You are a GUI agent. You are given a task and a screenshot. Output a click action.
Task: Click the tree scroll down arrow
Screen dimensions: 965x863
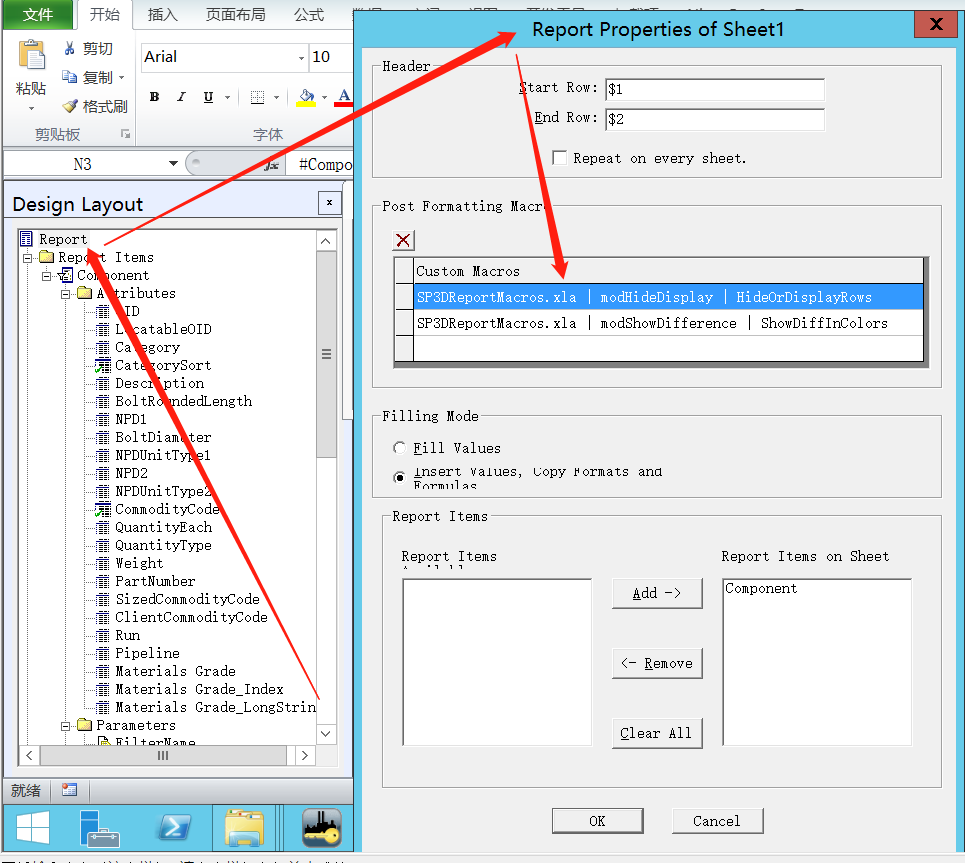(x=326, y=733)
